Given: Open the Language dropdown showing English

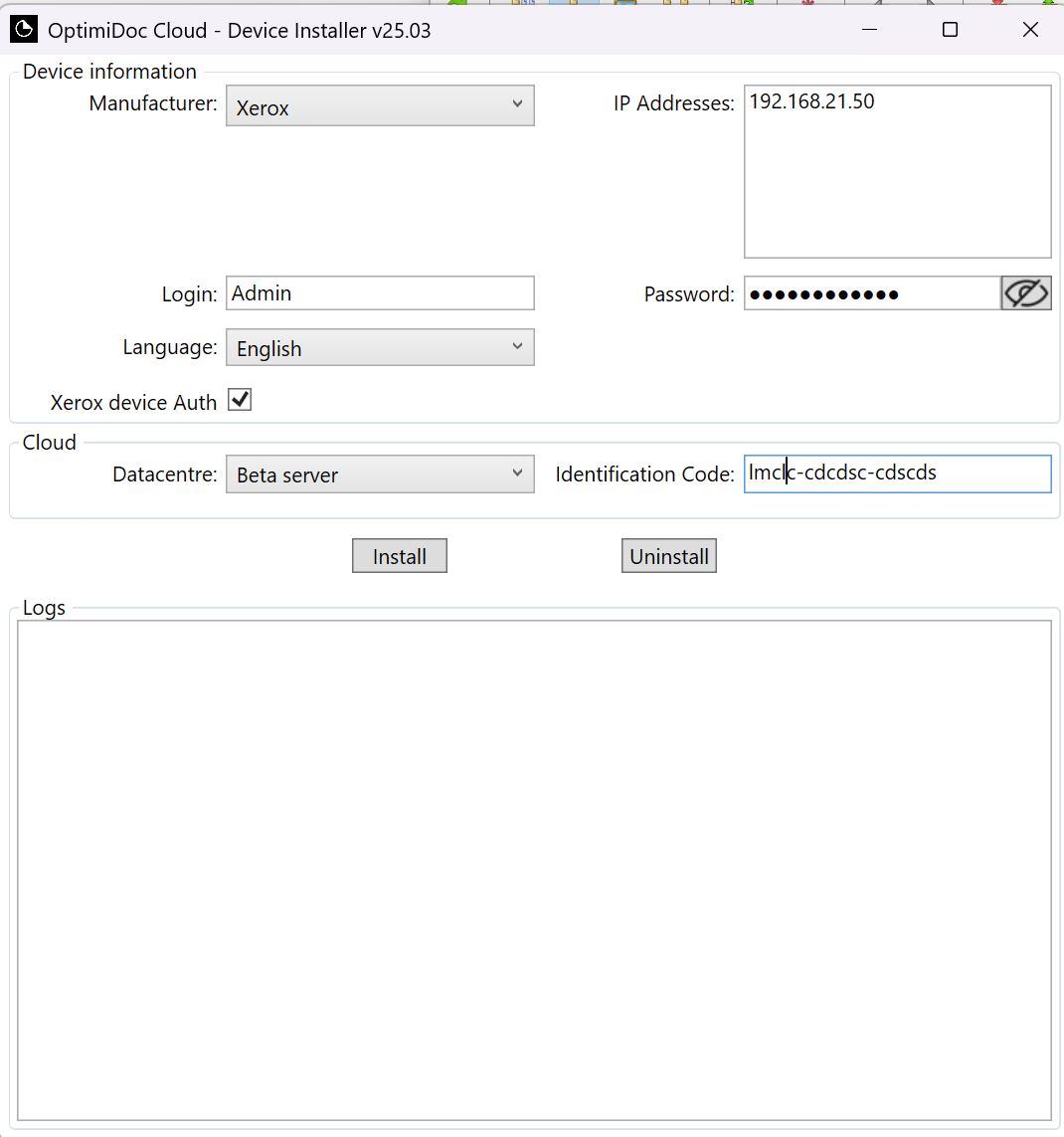Looking at the screenshot, I should pyautogui.click(x=380, y=347).
